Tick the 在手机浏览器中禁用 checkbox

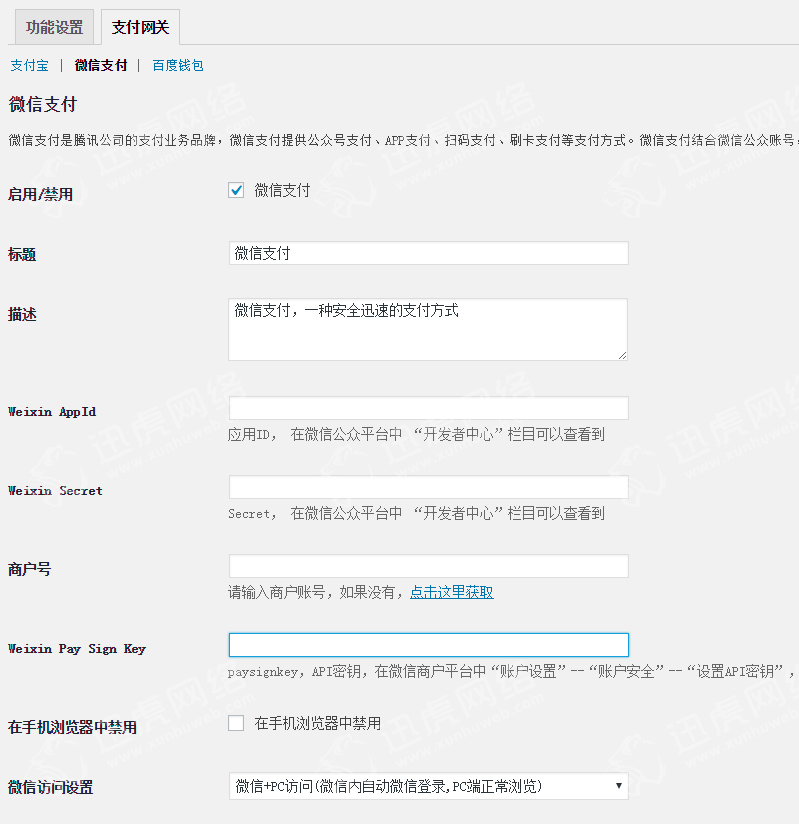pyautogui.click(x=236, y=723)
